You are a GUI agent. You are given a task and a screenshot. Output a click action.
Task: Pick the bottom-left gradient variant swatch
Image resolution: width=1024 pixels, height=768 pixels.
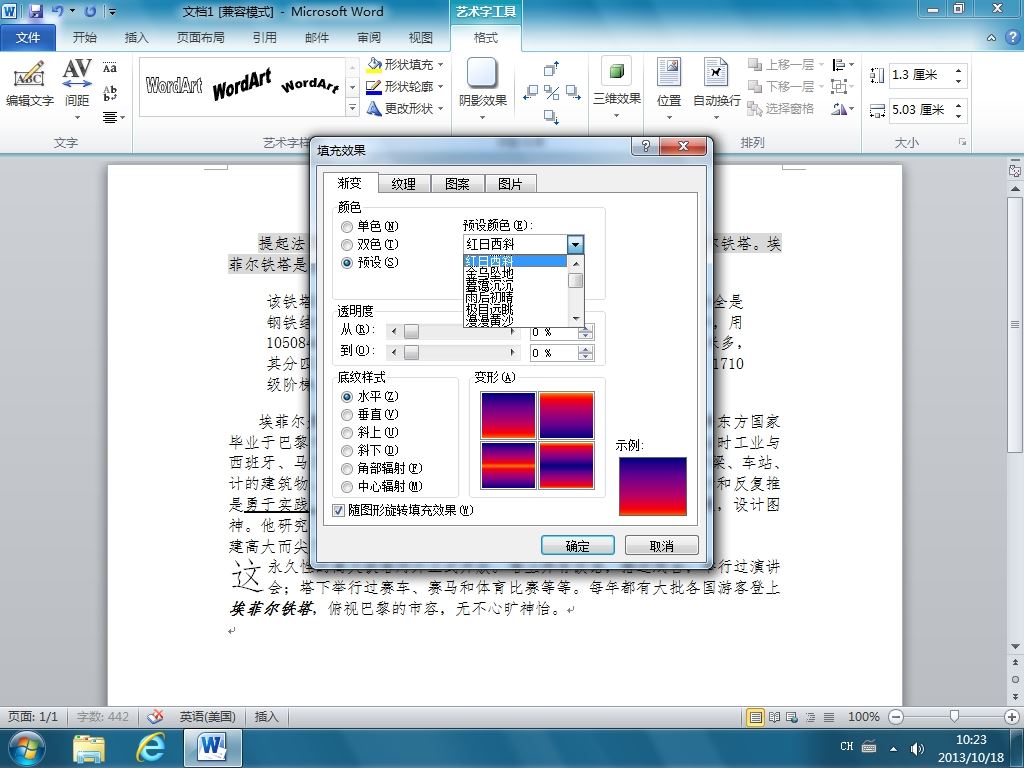tap(508, 466)
